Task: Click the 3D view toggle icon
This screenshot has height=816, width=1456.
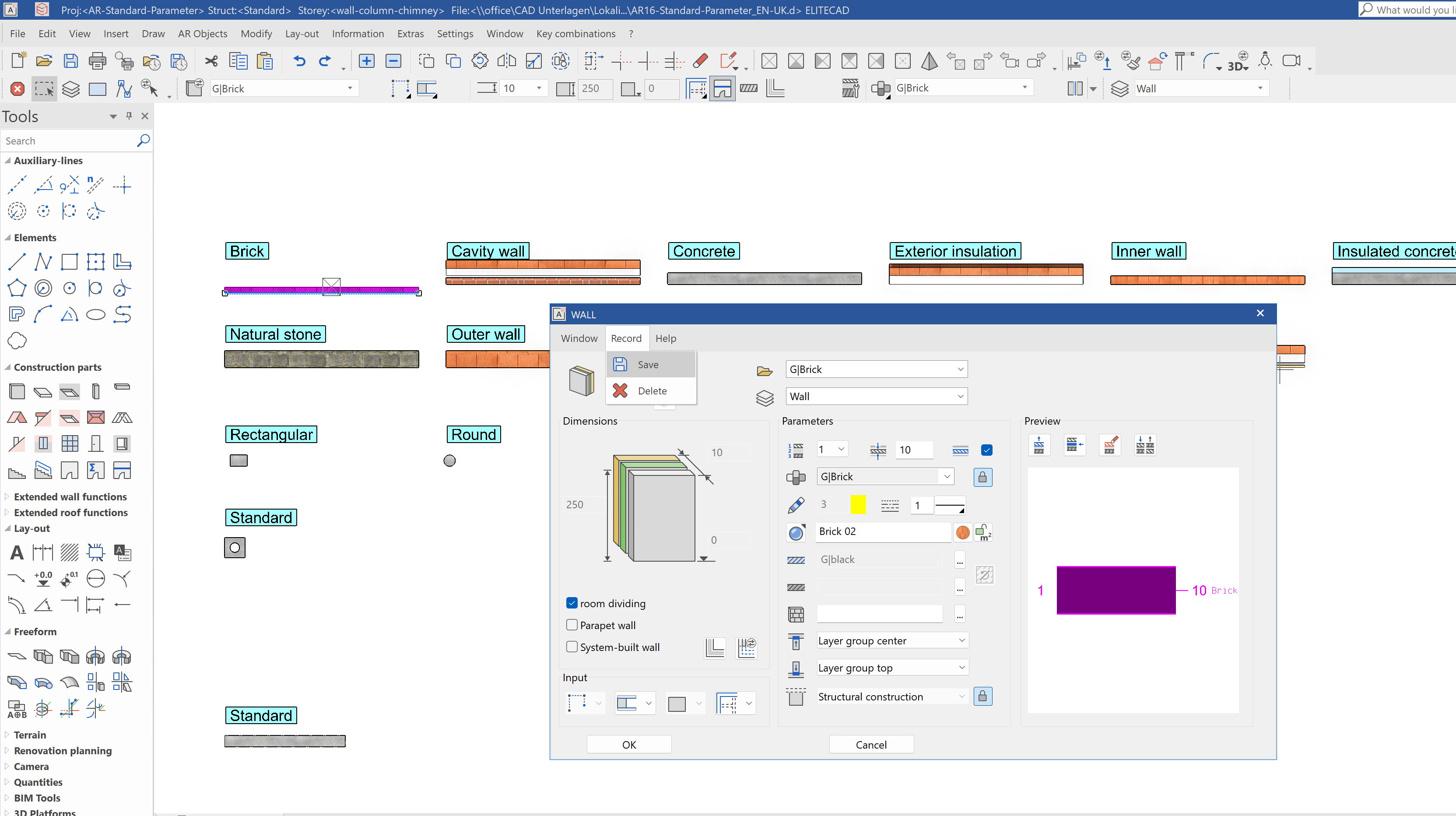Action: 1236,62
